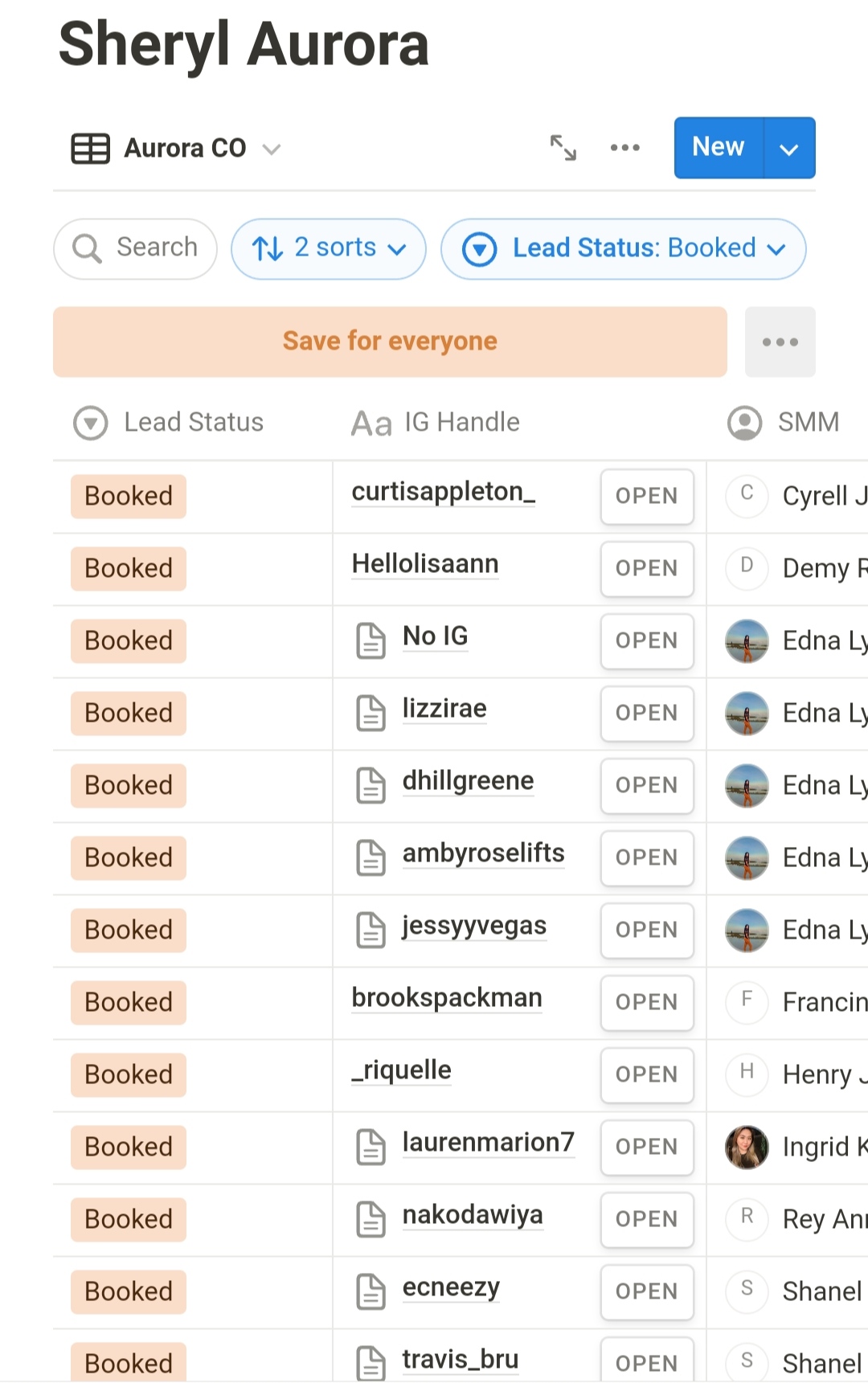This screenshot has height=1383, width=868.
Task: Click the Booked tag in Hellolisaann row
Action: pyautogui.click(x=129, y=568)
